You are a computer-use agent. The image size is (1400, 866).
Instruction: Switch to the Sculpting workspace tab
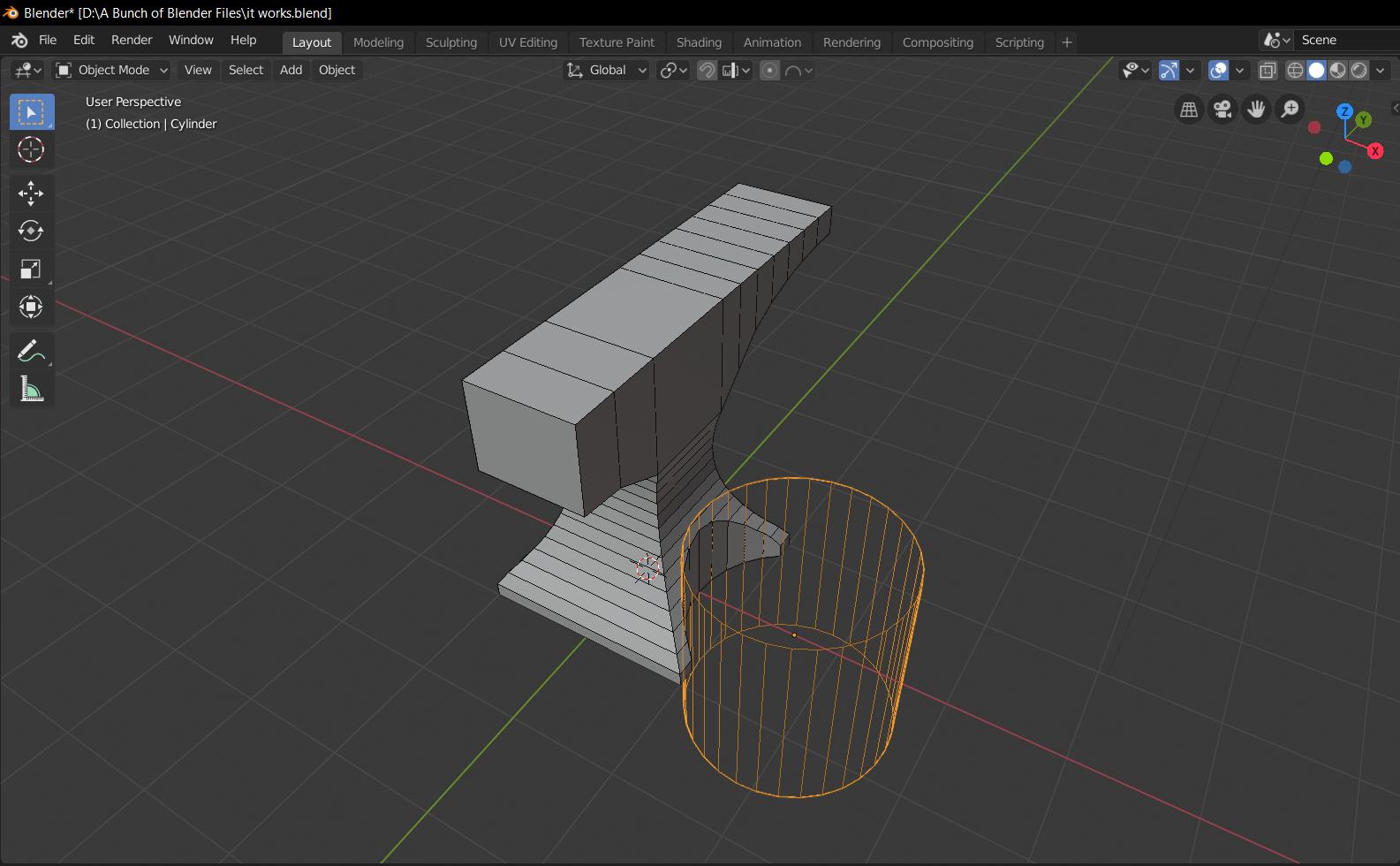click(x=450, y=42)
